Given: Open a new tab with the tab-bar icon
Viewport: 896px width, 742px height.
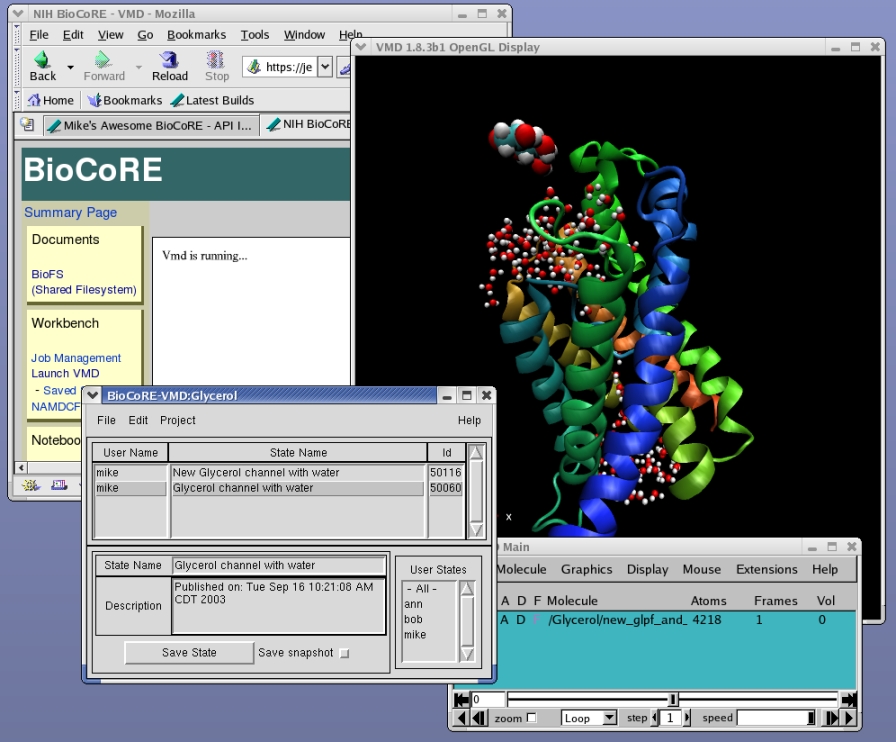Looking at the screenshot, I should point(27,125).
